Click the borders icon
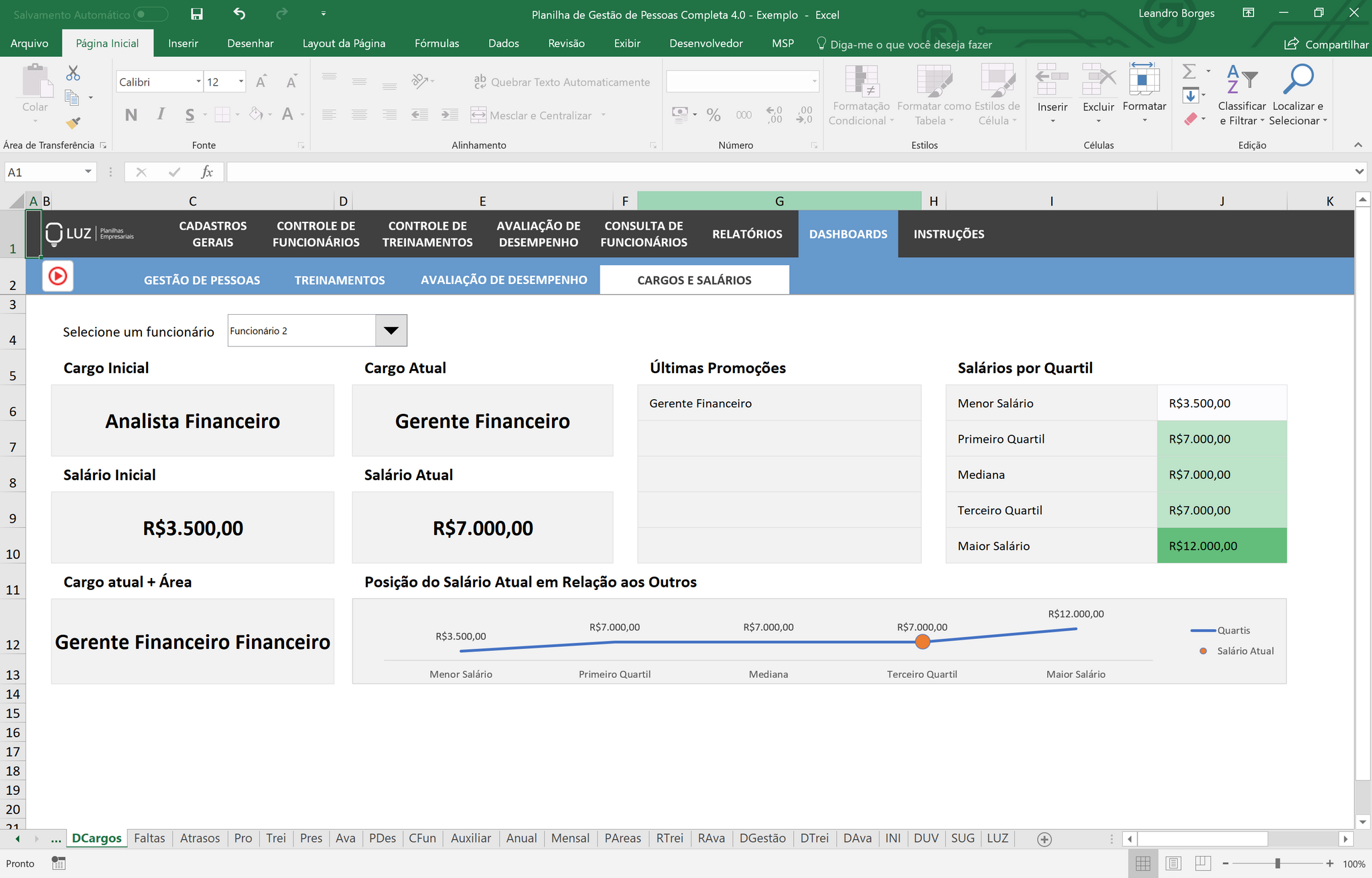 pyautogui.click(x=222, y=115)
